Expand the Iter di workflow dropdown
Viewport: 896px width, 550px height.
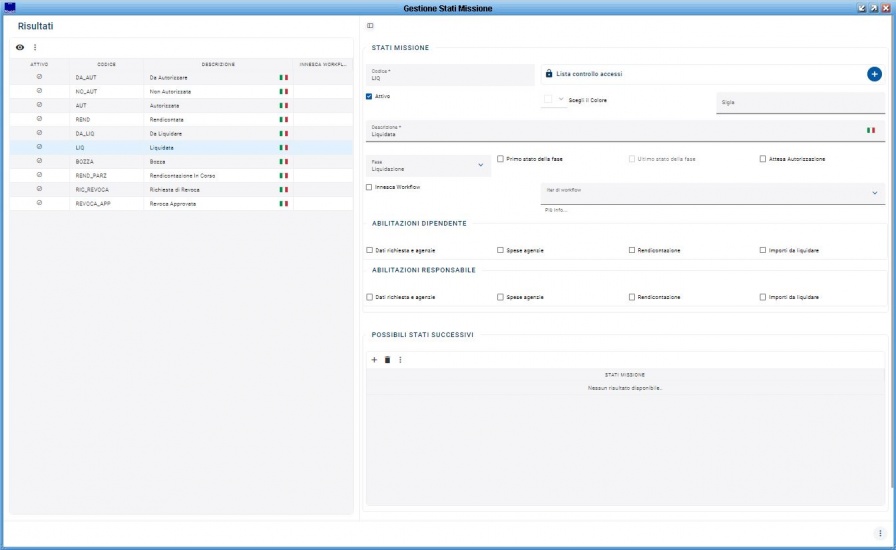click(874, 193)
